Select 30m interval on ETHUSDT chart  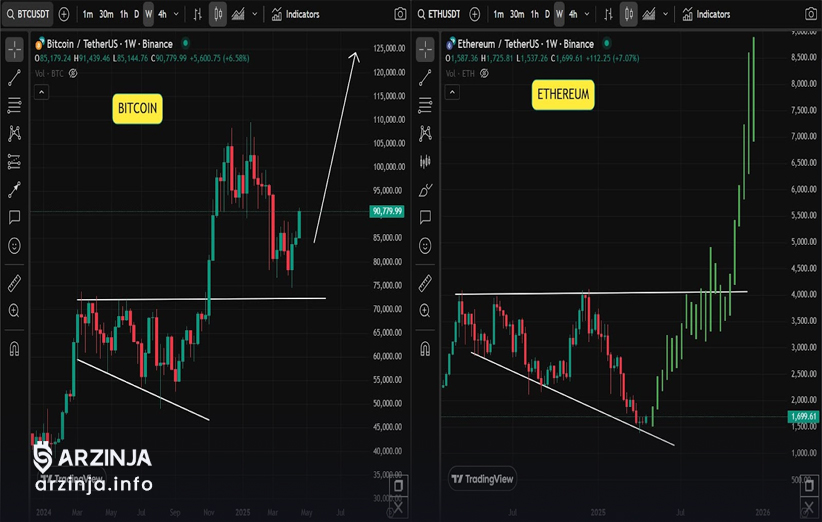[x=517, y=14]
